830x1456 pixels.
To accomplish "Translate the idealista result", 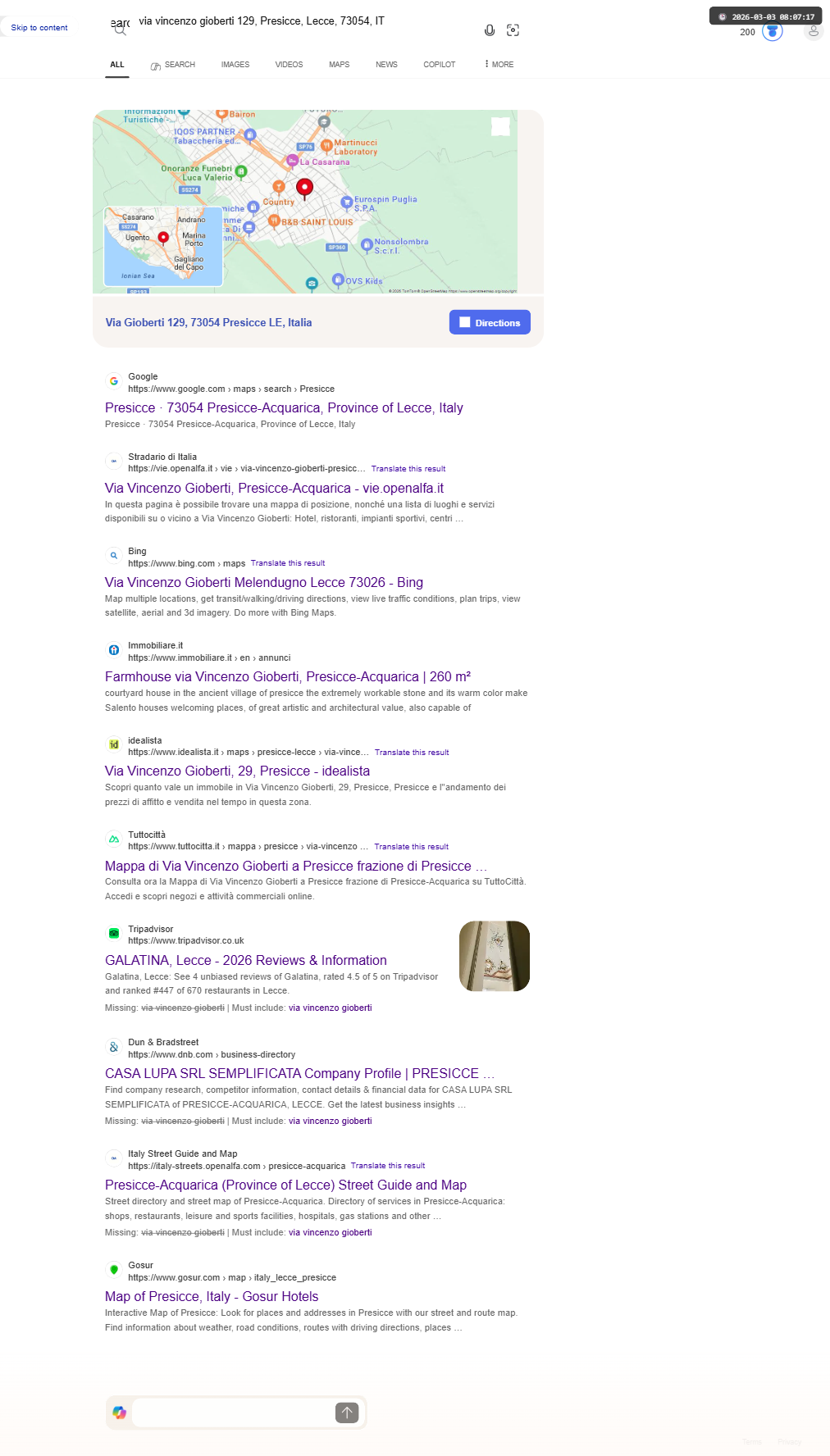I will click(x=412, y=753).
